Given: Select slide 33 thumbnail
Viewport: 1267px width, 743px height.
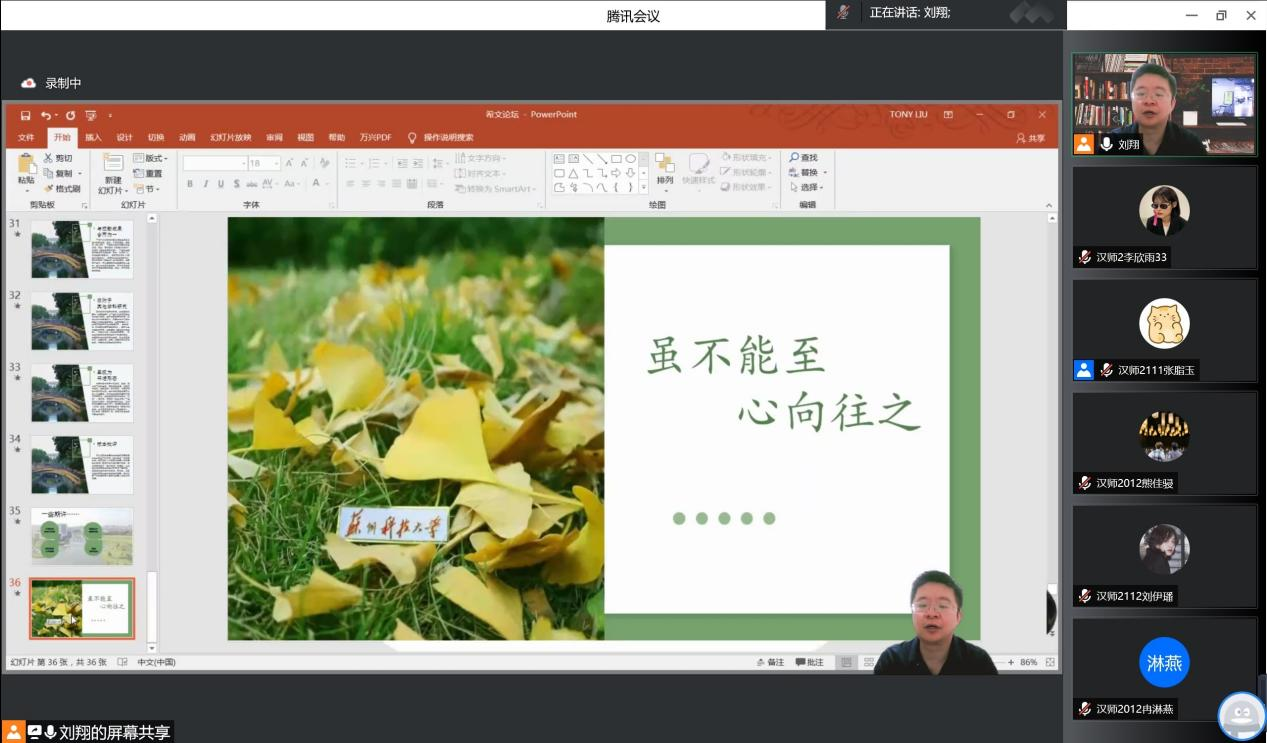Looking at the screenshot, I should click(x=82, y=392).
